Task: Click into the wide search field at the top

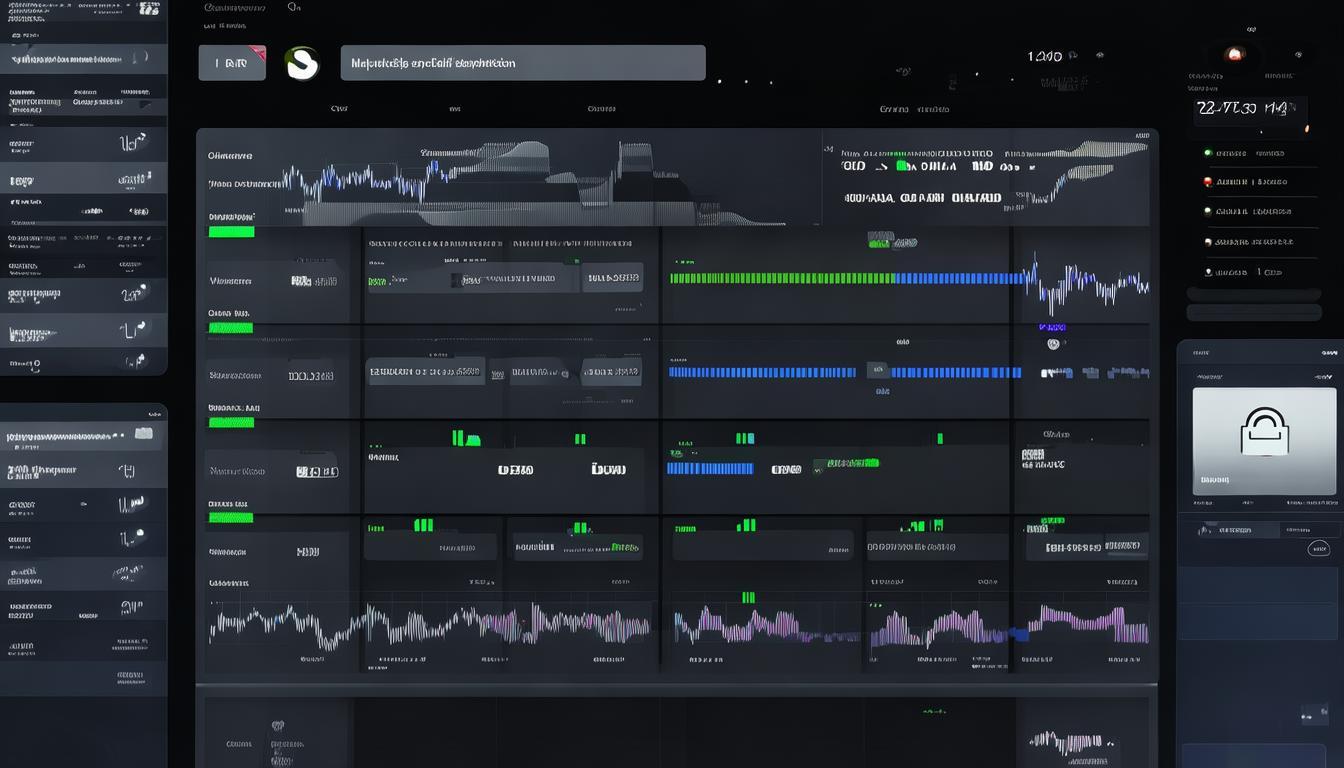Action: click(522, 63)
